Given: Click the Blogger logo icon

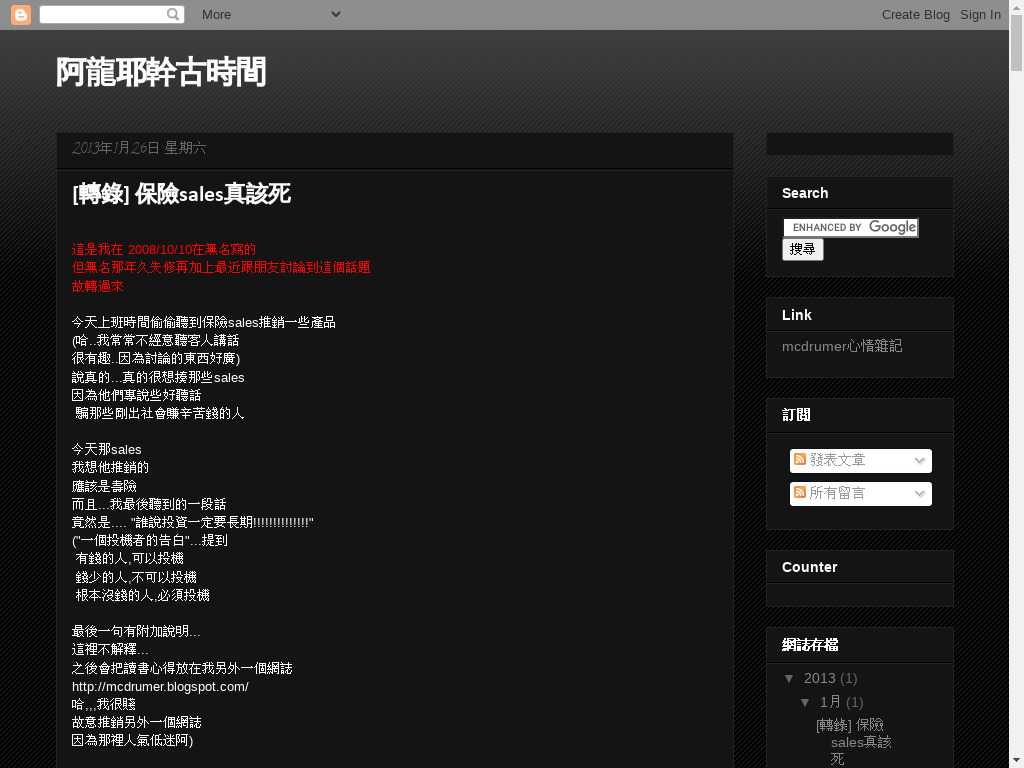Looking at the screenshot, I should (x=20, y=14).
